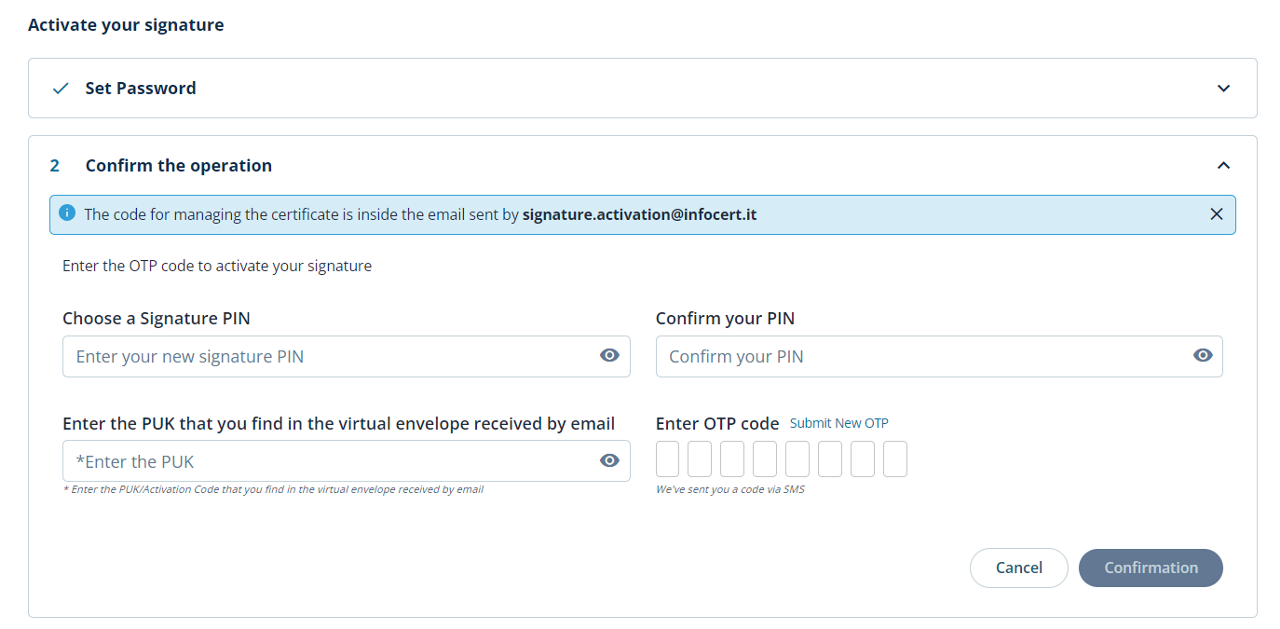Click into the Confirm your PIN field

920,356
